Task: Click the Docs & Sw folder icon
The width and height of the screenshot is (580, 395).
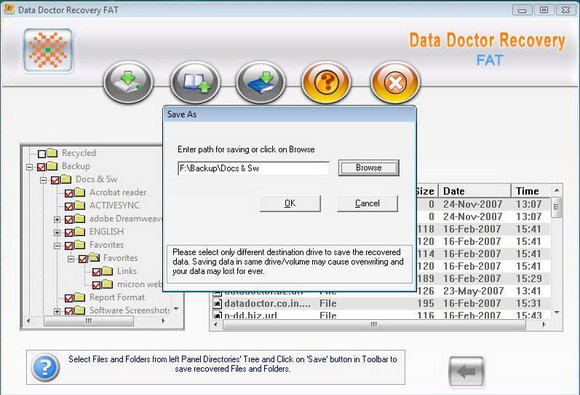Action: (66, 179)
